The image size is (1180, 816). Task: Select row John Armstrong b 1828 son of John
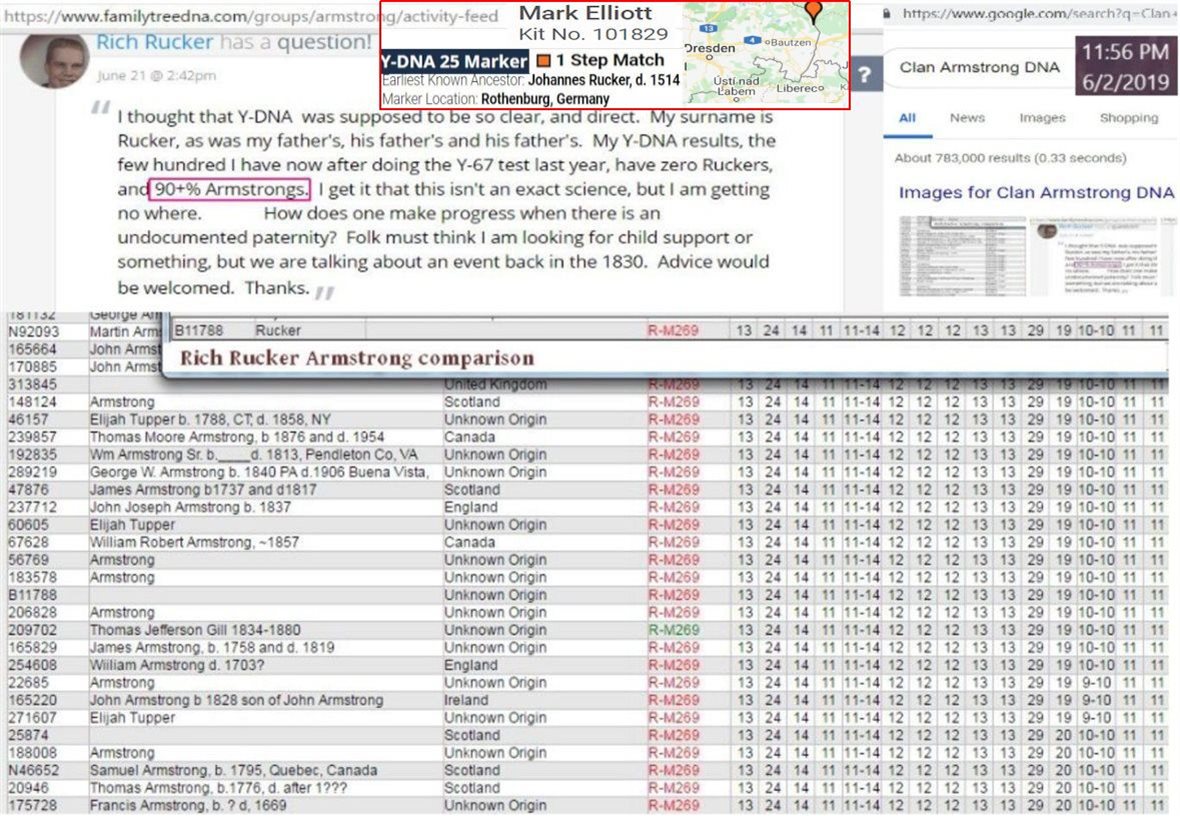[587, 700]
